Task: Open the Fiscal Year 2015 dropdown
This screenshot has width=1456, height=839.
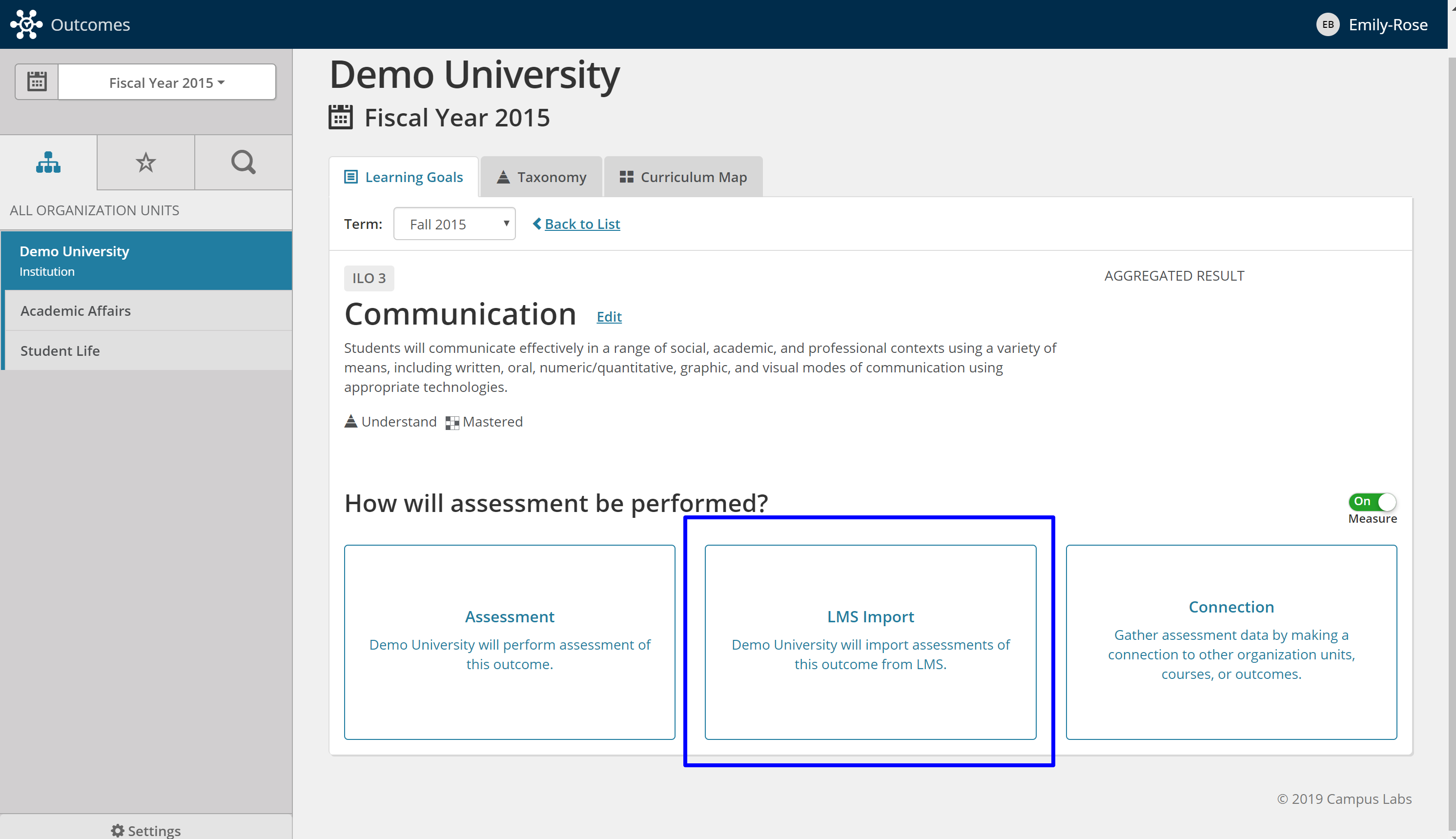Action: click(x=167, y=82)
